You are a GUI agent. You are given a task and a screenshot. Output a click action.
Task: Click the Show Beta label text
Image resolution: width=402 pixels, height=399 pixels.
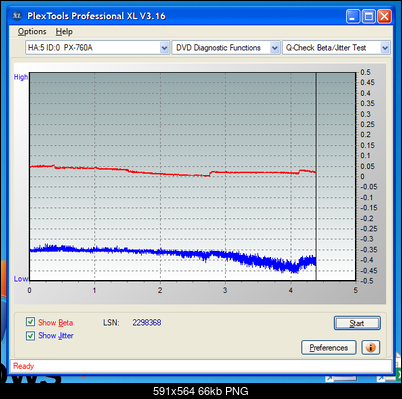click(x=55, y=323)
